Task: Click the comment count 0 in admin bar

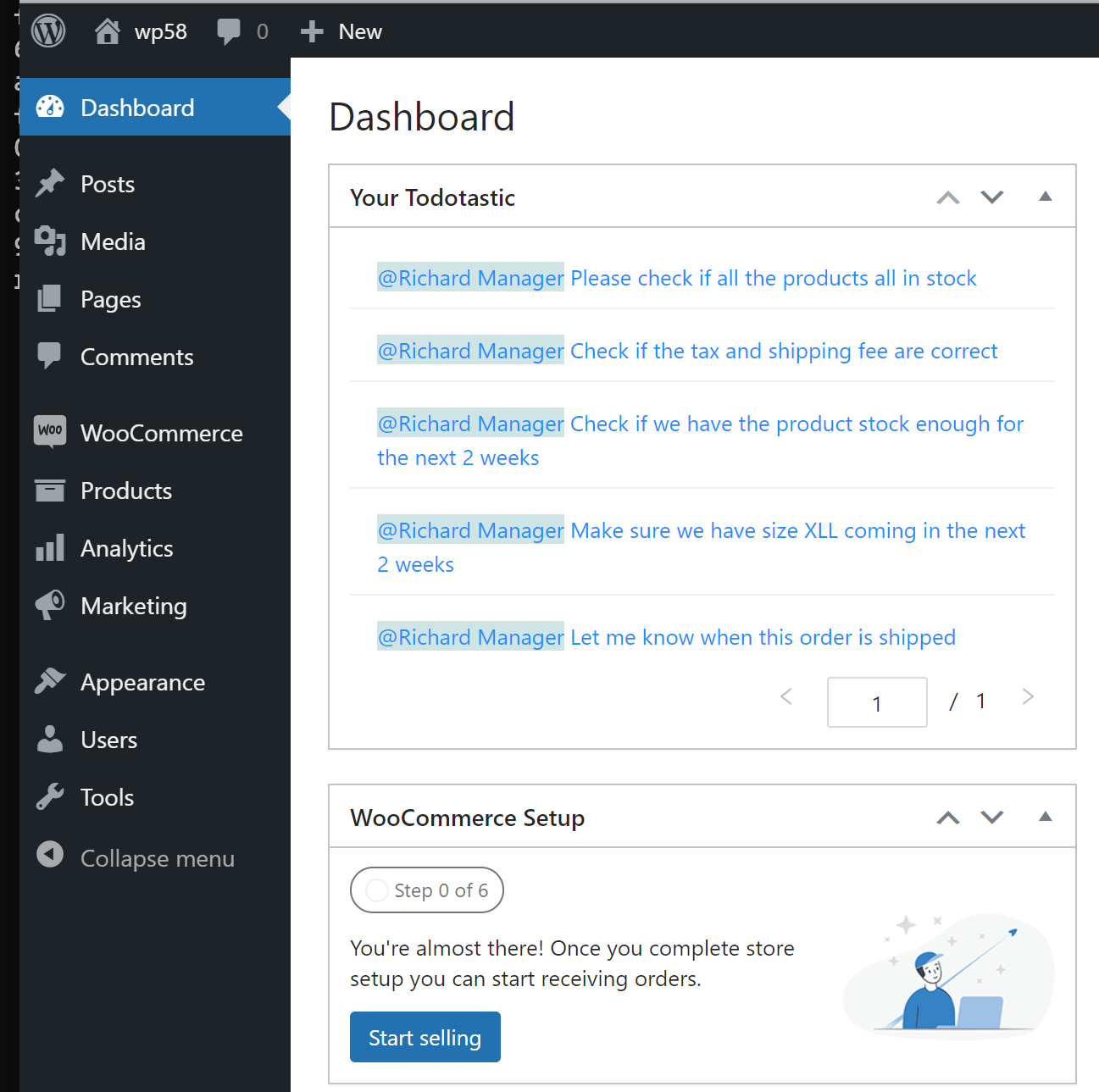Action: (263, 31)
